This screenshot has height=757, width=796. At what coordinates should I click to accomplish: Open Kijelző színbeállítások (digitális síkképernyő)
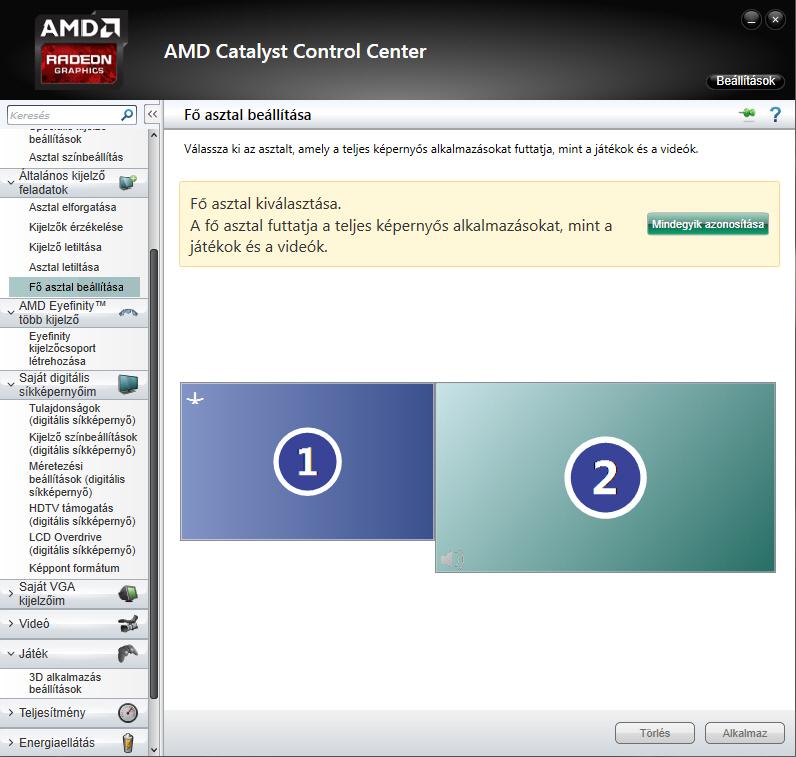click(83, 443)
